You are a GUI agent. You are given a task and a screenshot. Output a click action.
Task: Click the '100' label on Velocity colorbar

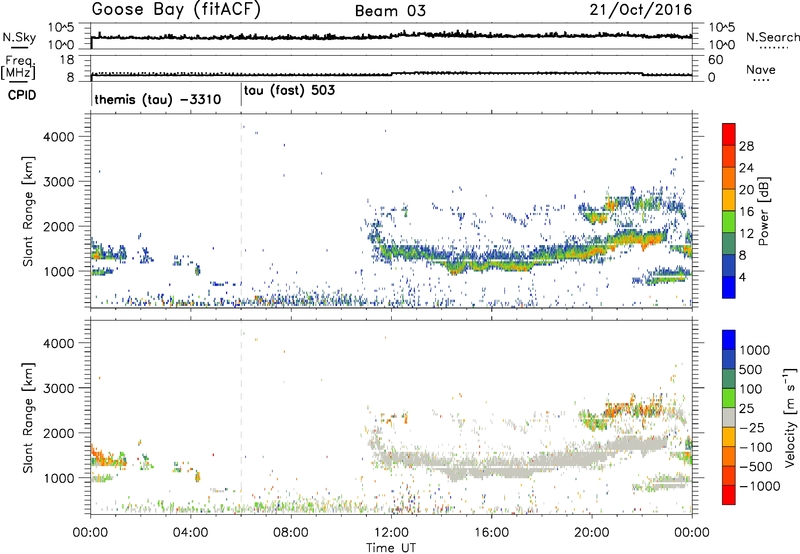click(751, 389)
